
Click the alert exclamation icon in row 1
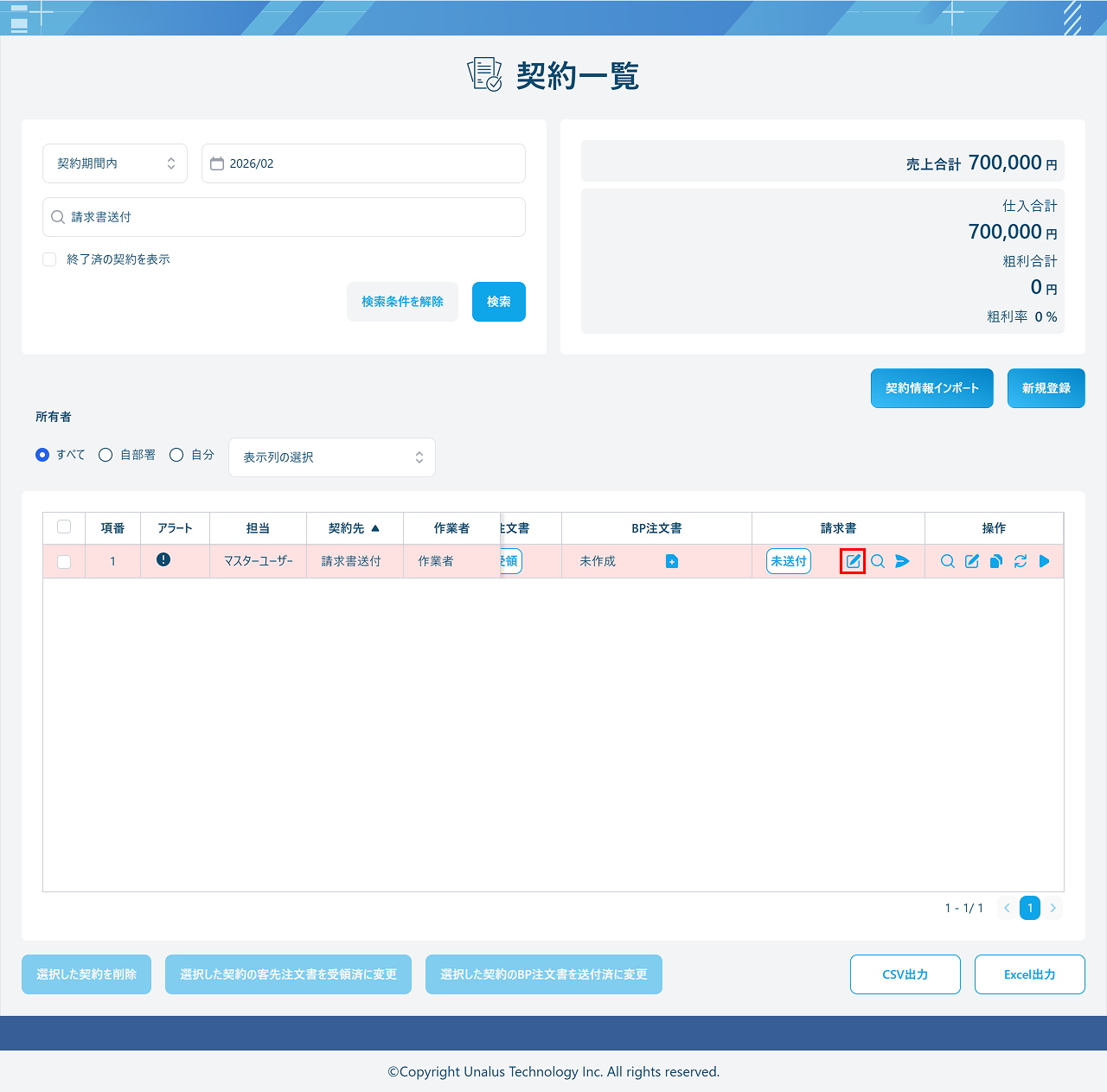point(163,559)
